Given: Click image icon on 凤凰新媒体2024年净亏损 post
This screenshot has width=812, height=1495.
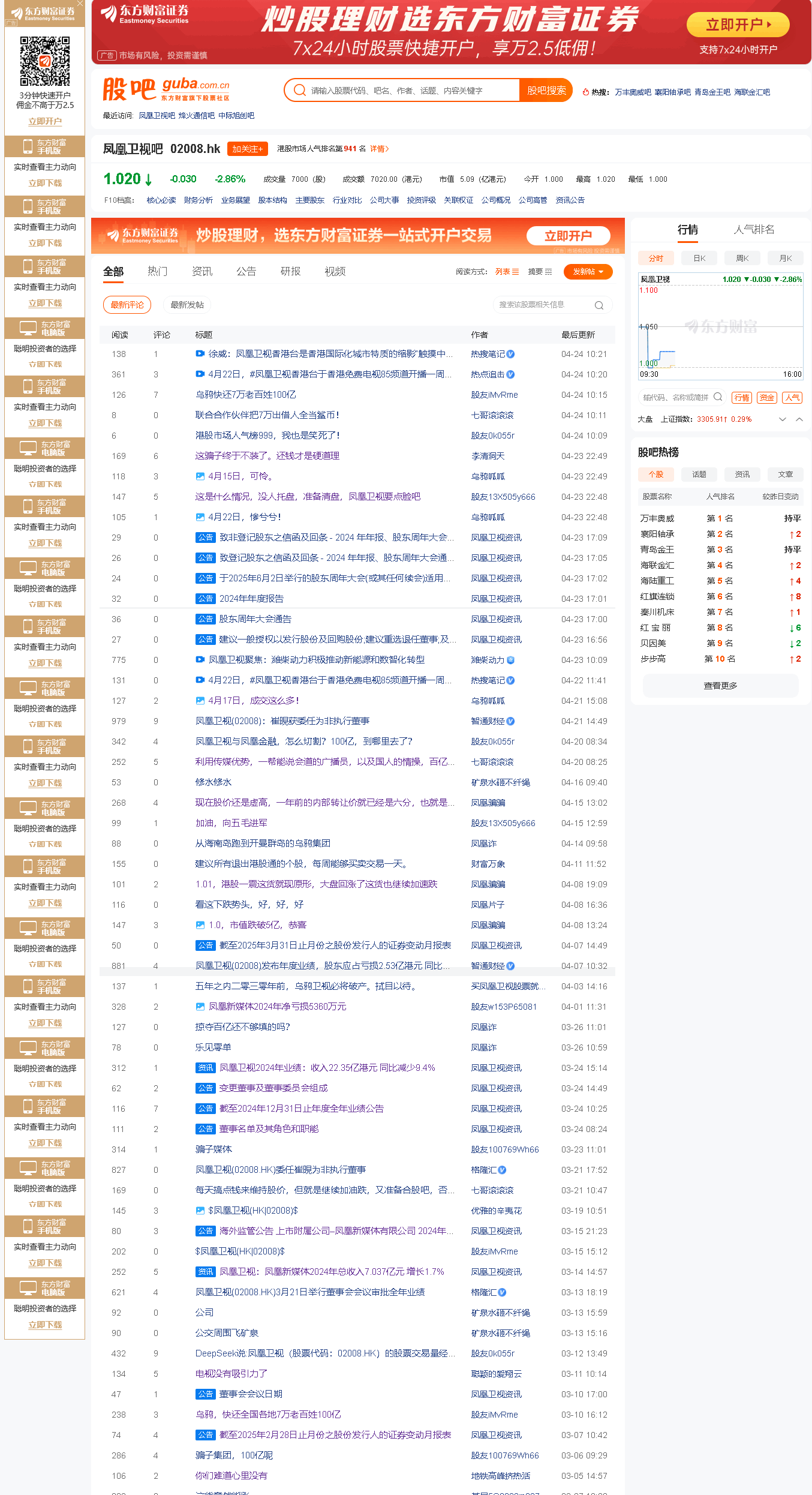Looking at the screenshot, I should tap(200, 1007).
